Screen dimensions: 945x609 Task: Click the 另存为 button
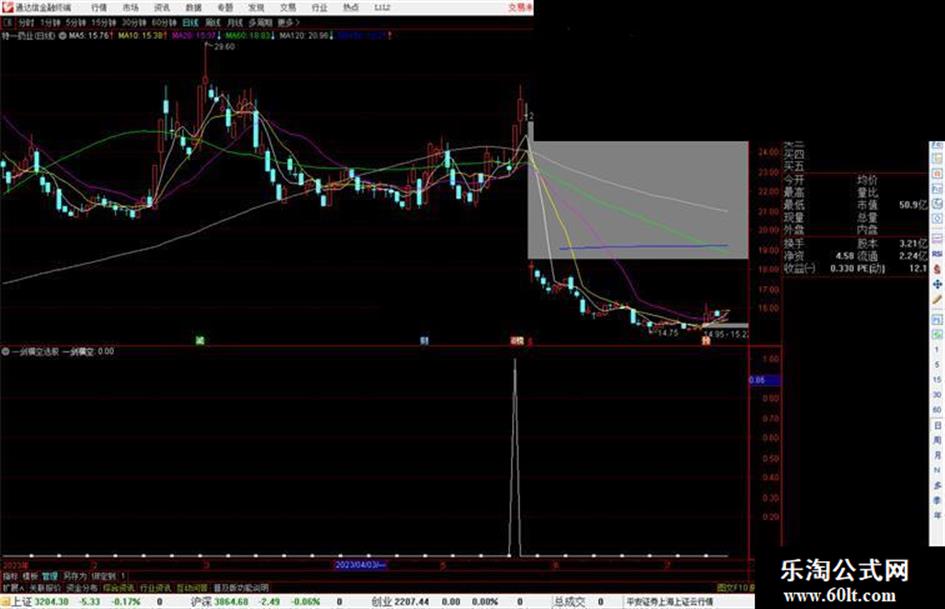pyautogui.click(x=75, y=576)
